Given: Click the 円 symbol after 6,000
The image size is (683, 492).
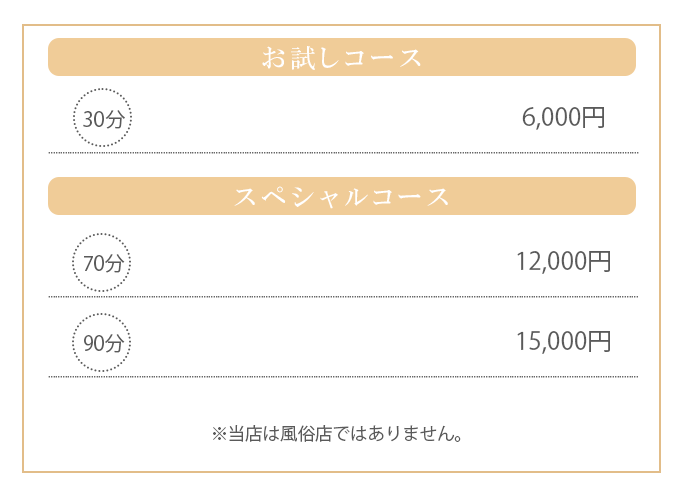Looking at the screenshot, I should click(593, 118).
